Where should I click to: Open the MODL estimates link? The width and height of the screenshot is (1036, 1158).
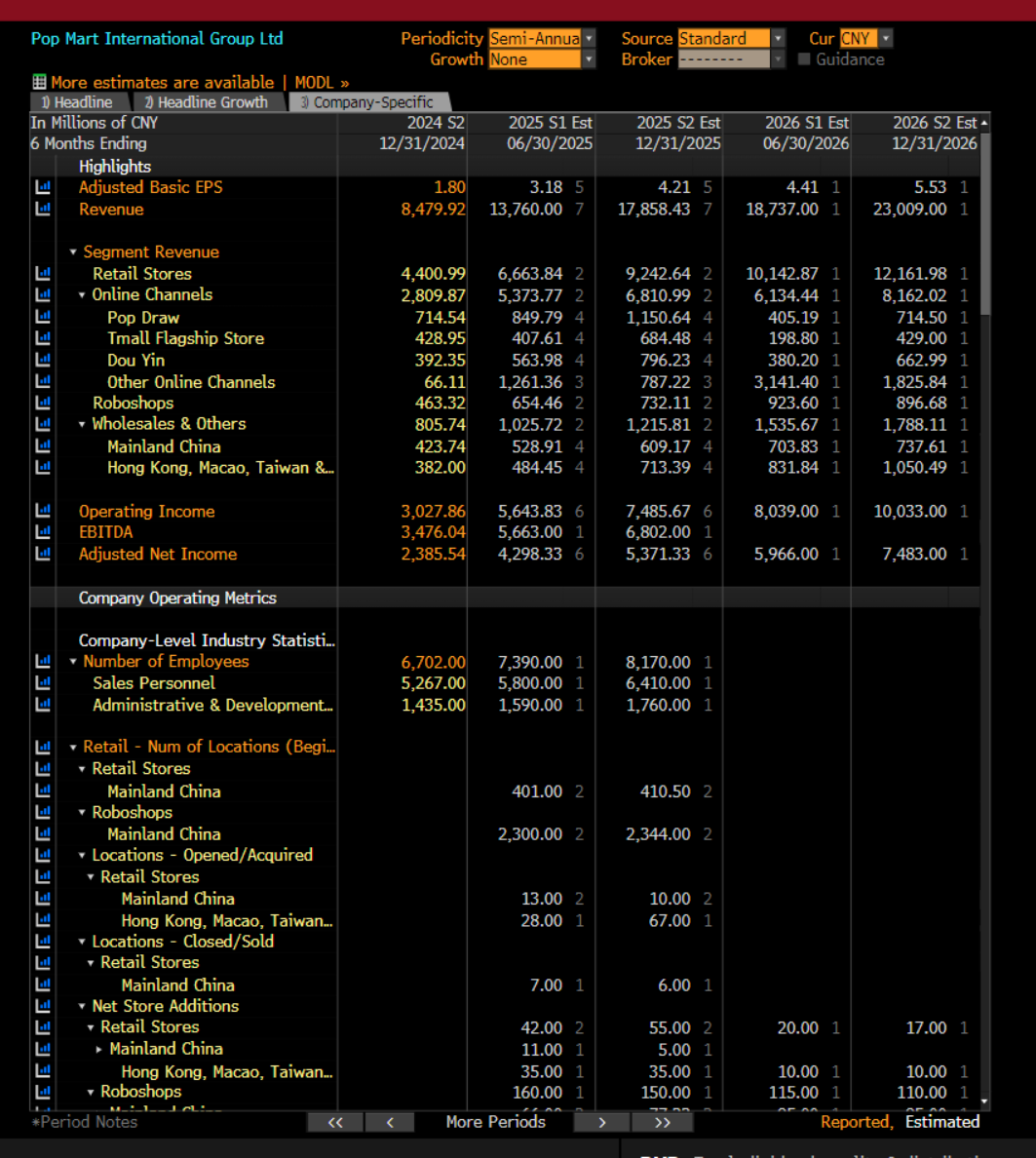click(x=322, y=83)
